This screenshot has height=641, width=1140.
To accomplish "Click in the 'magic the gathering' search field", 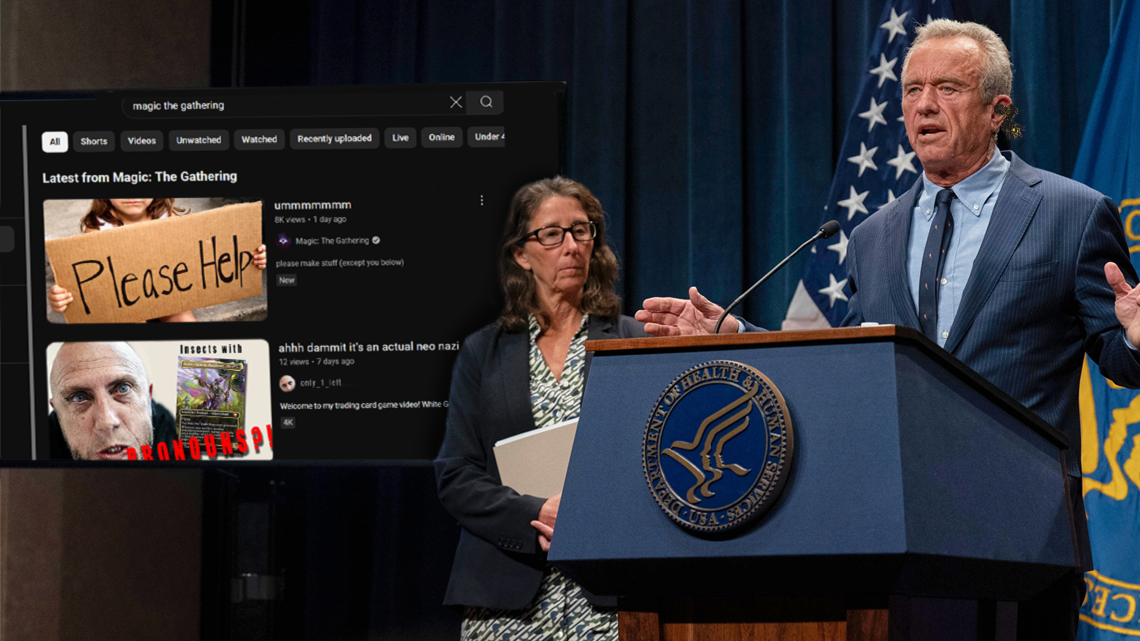I will (x=280, y=105).
